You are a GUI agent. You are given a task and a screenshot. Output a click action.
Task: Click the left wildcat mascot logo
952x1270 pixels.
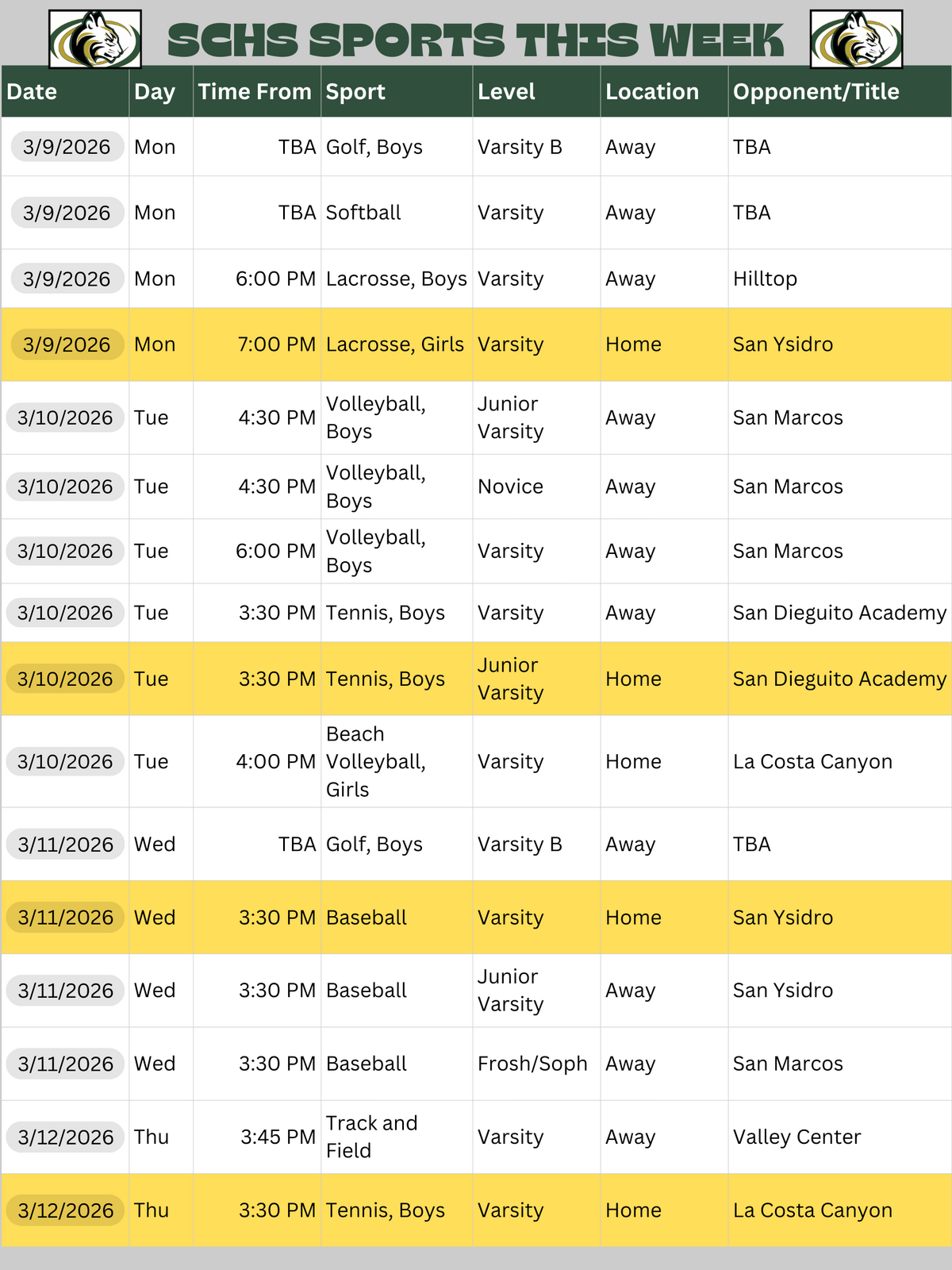(95, 39)
